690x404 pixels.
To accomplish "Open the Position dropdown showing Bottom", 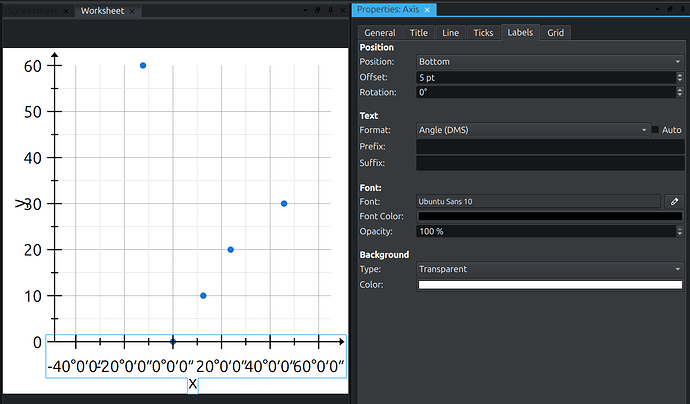I will pyautogui.click(x=549, y=62).
